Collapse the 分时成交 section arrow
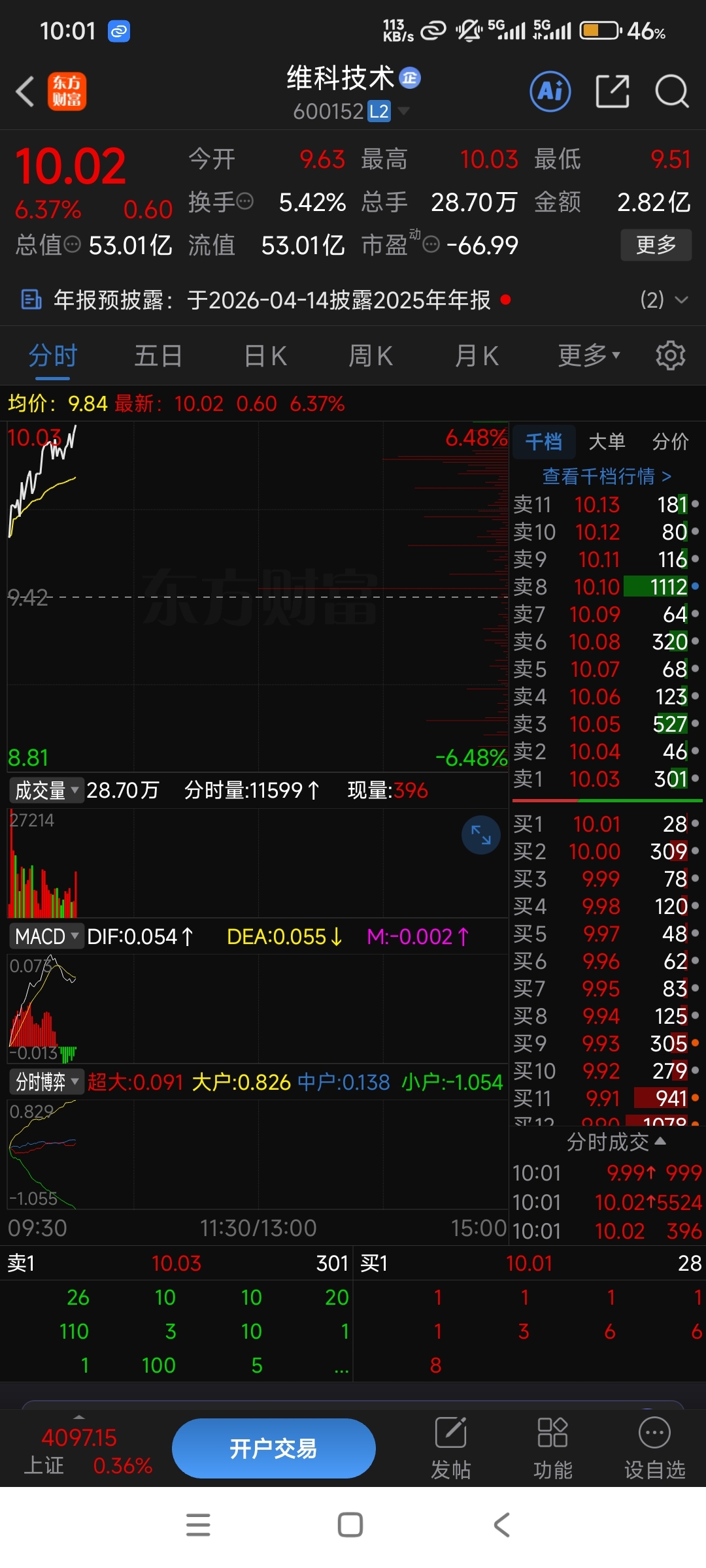This screenshot has width=706, height=1568. point(660,1141)
